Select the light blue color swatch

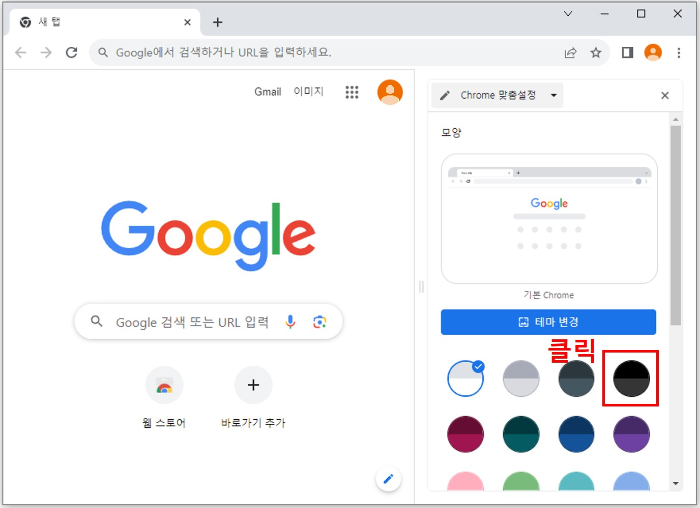(x=631, y=481)
